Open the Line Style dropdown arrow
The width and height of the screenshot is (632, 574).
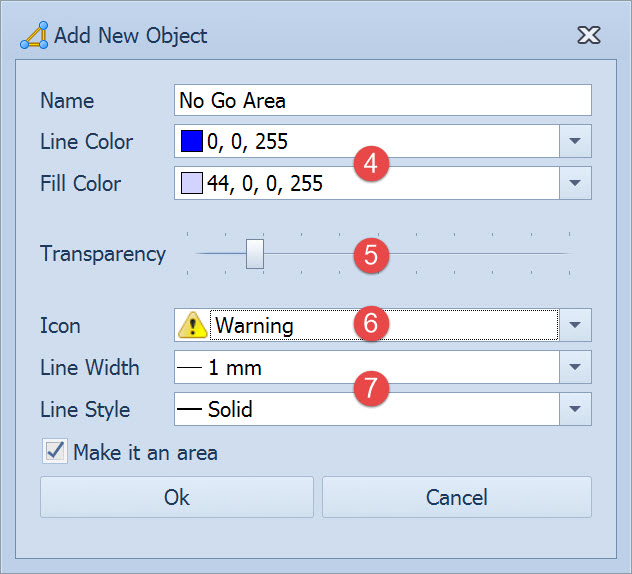[x=574, y=410]
